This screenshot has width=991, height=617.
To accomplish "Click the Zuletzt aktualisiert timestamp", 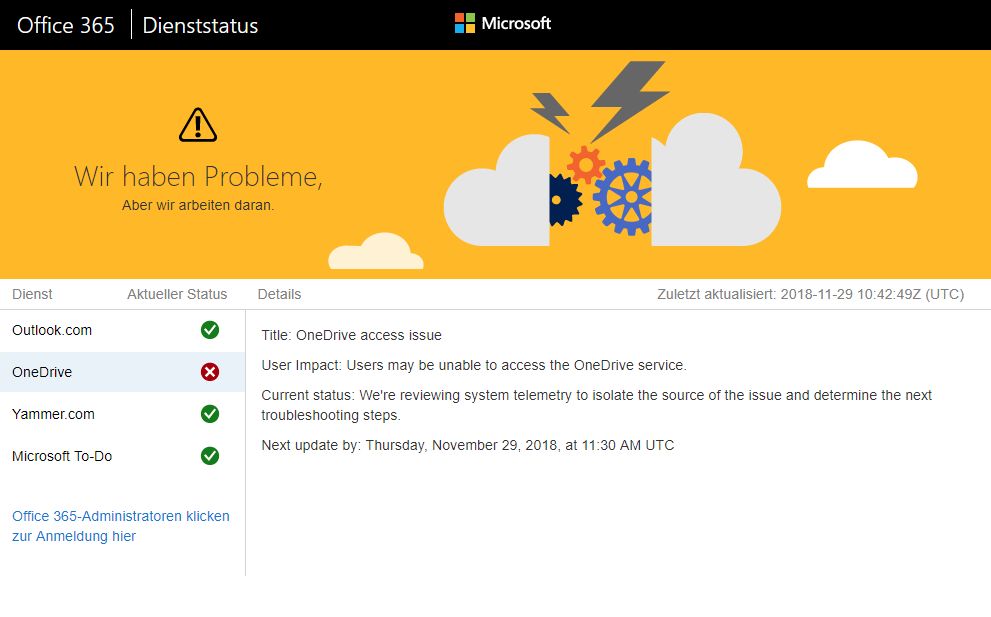I will [x=810, y=294].
